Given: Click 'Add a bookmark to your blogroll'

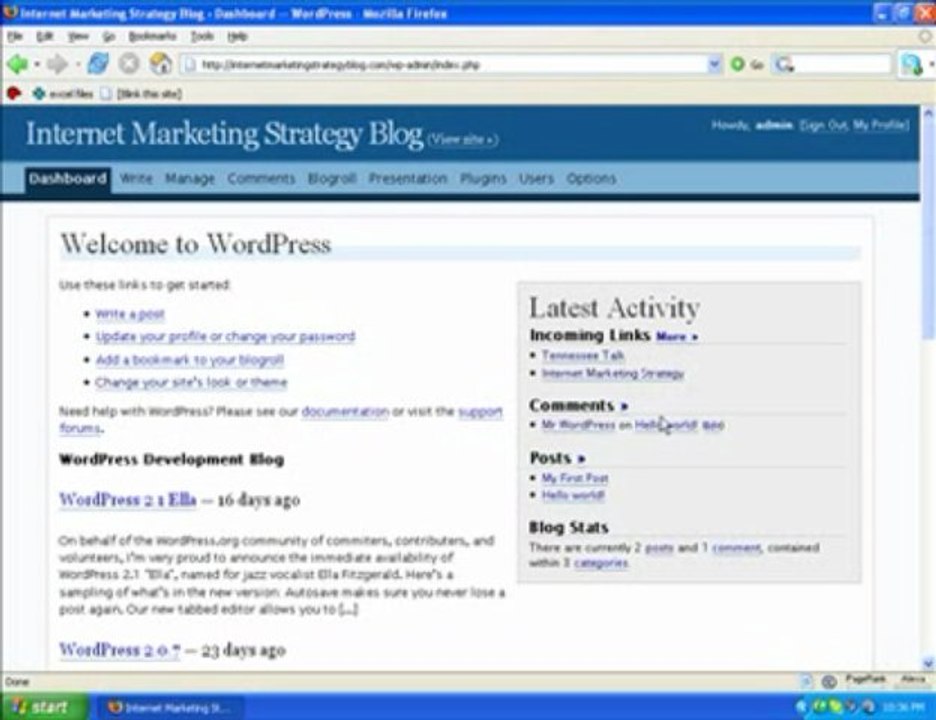Looking at the screenshot, I should click(190, 359).
